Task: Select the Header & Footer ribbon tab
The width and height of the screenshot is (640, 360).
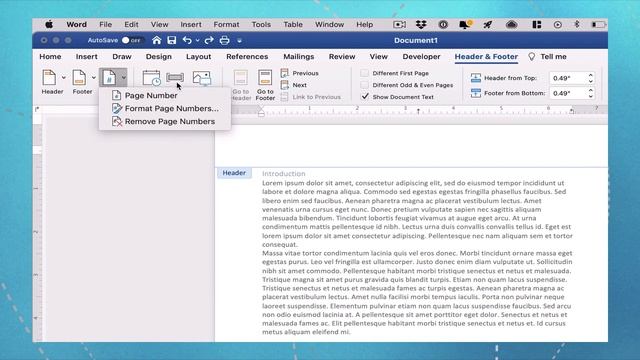Action: [486, 57]
